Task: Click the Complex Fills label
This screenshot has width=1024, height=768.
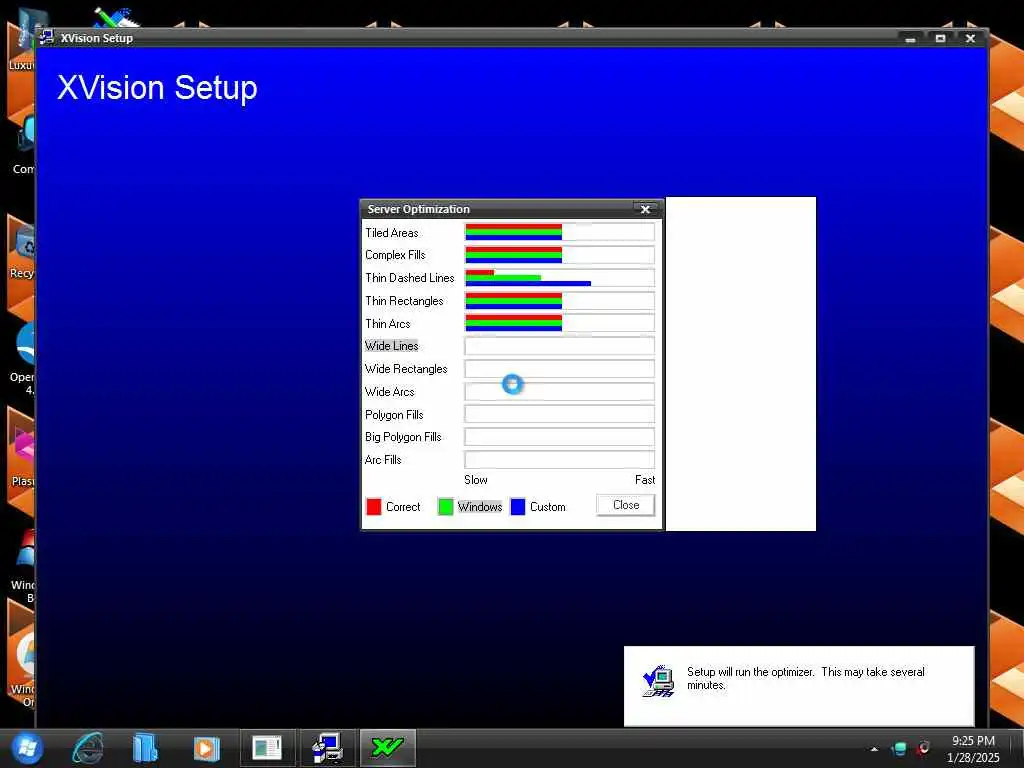Action: click(395, 255)
